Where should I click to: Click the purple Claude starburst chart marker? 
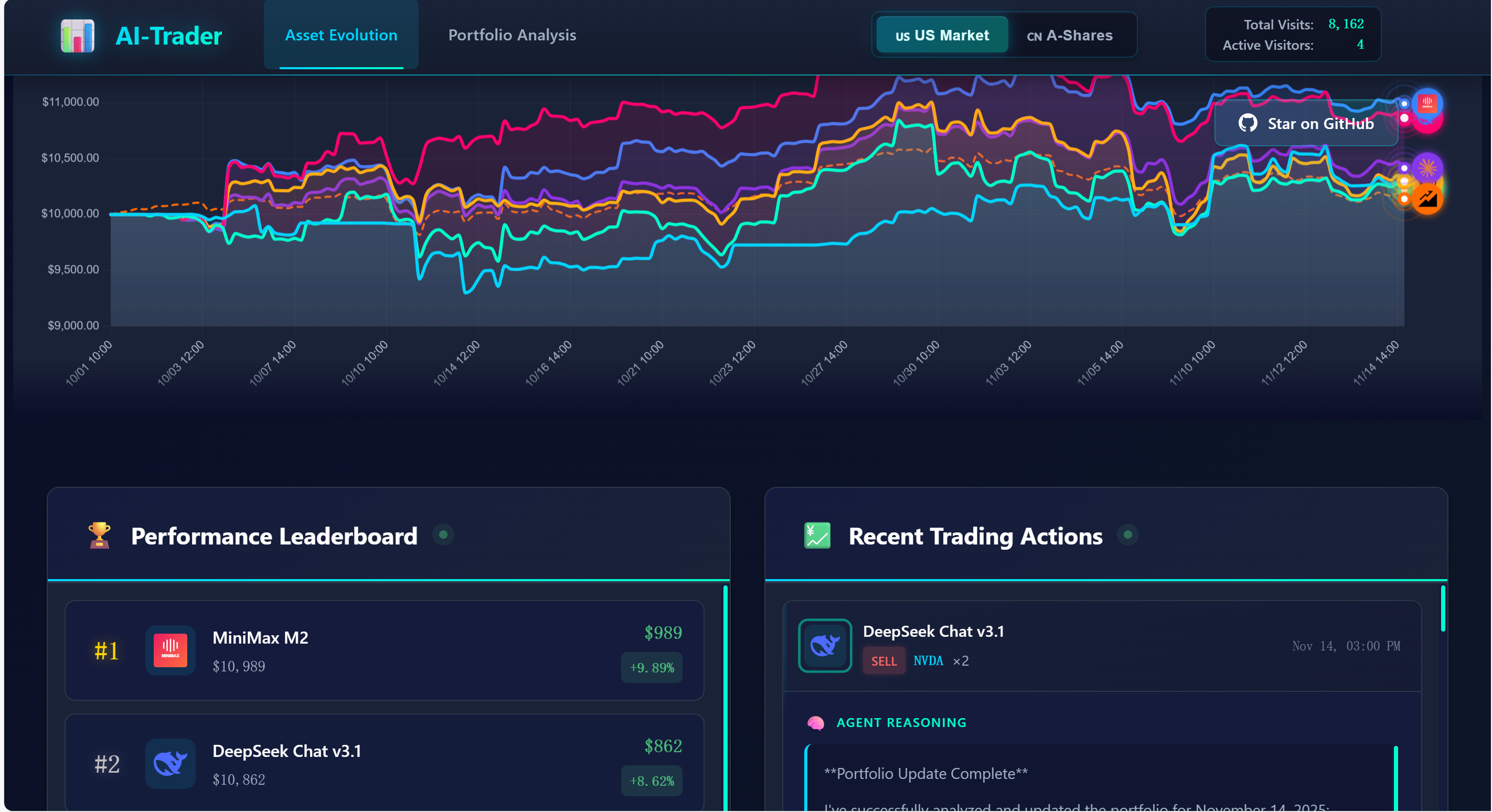(x=1426, y=168)
